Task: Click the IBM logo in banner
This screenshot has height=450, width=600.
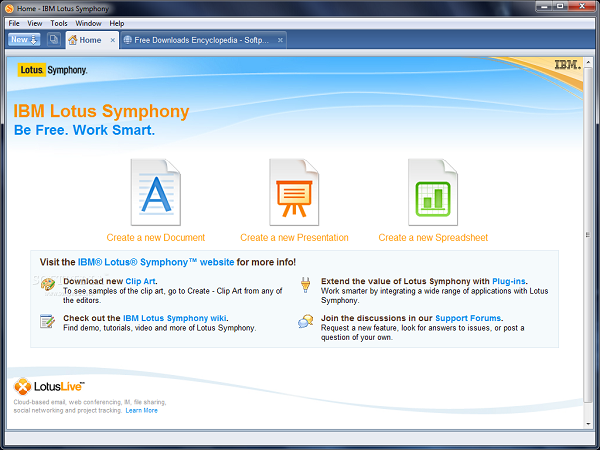Action: pos(568,65)
